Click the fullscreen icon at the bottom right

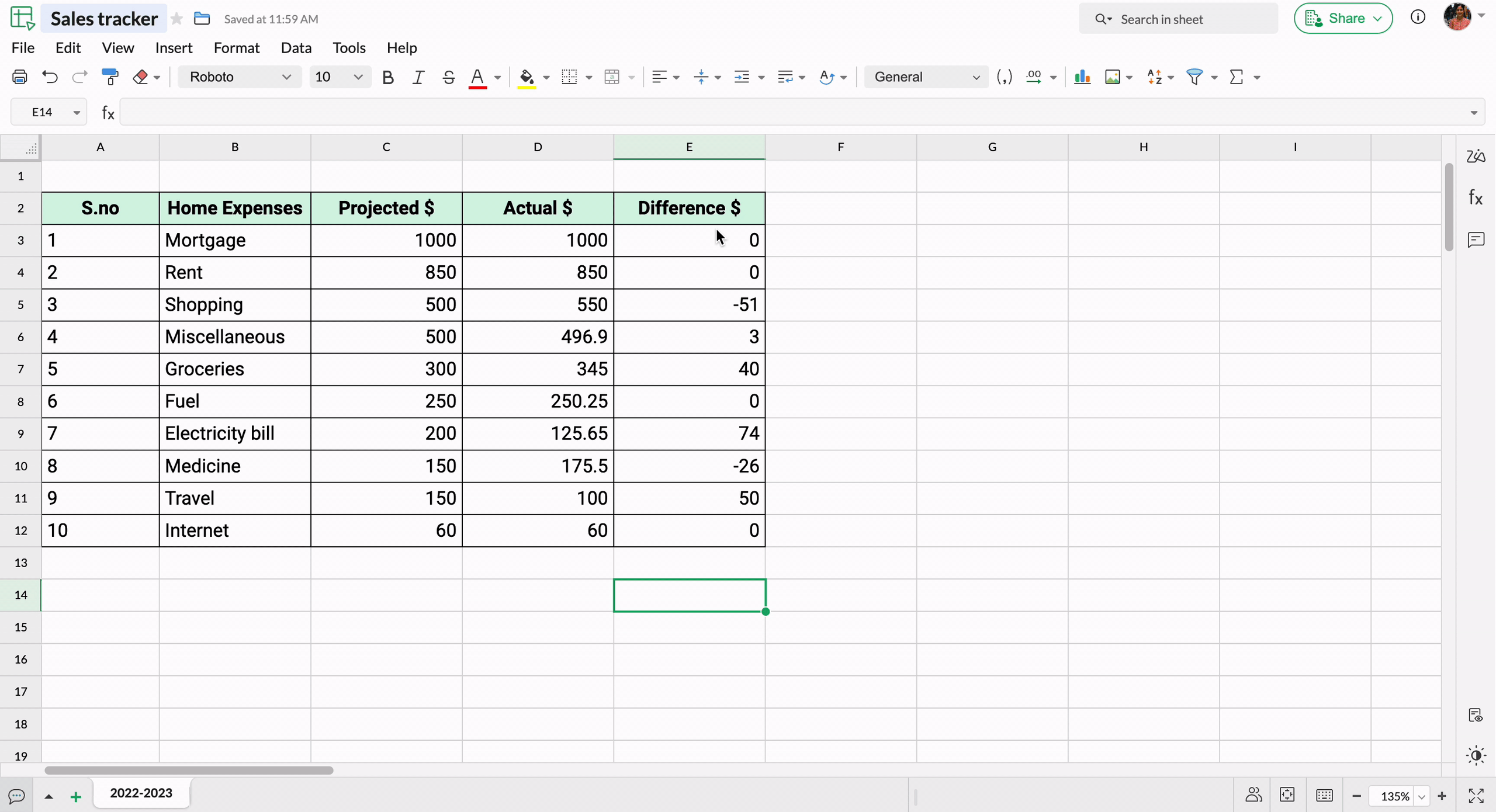[1476, 796]
